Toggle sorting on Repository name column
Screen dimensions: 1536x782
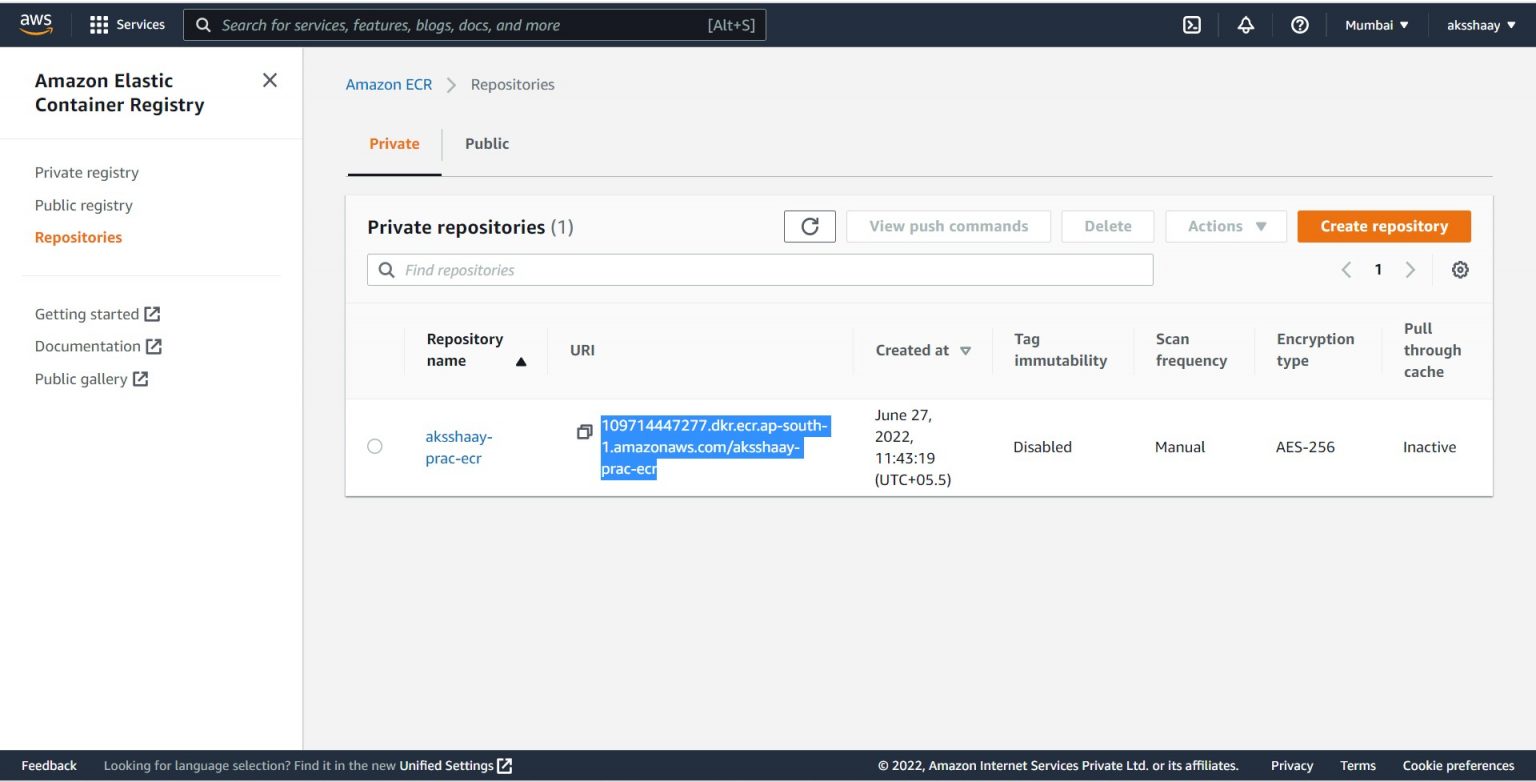(477, 349)
